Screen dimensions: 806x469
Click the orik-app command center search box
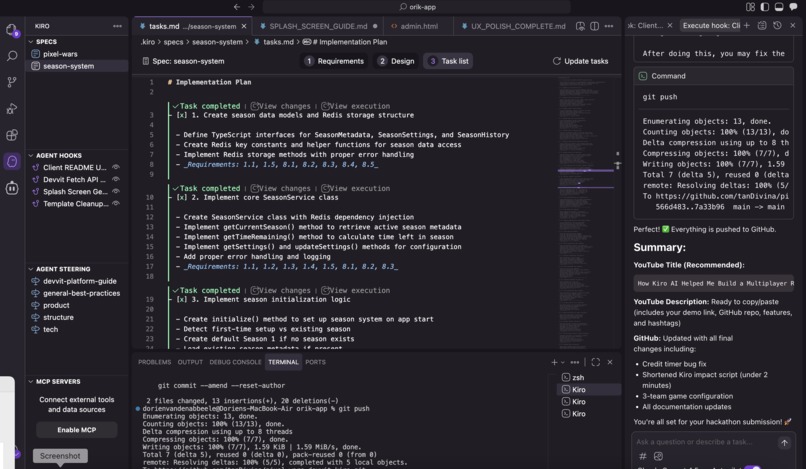417,7
